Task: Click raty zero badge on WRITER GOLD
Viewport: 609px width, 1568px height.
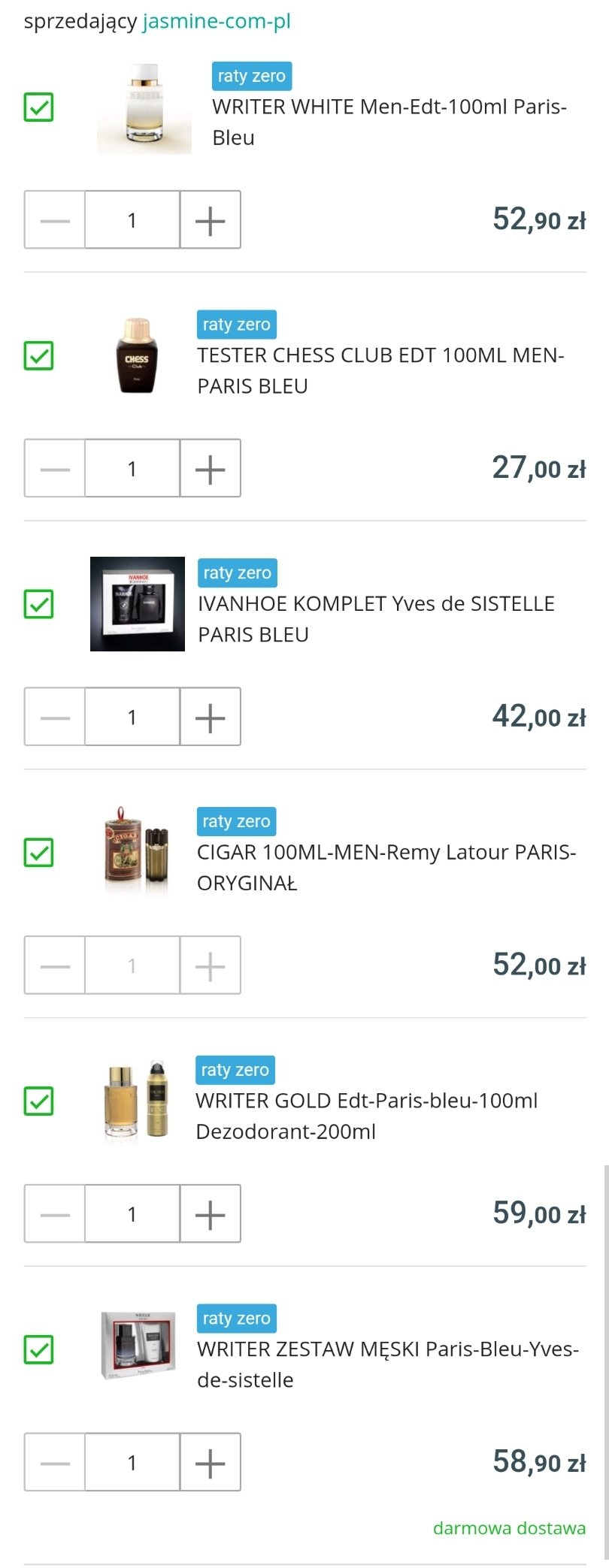Action: [x=235, y=1070]
